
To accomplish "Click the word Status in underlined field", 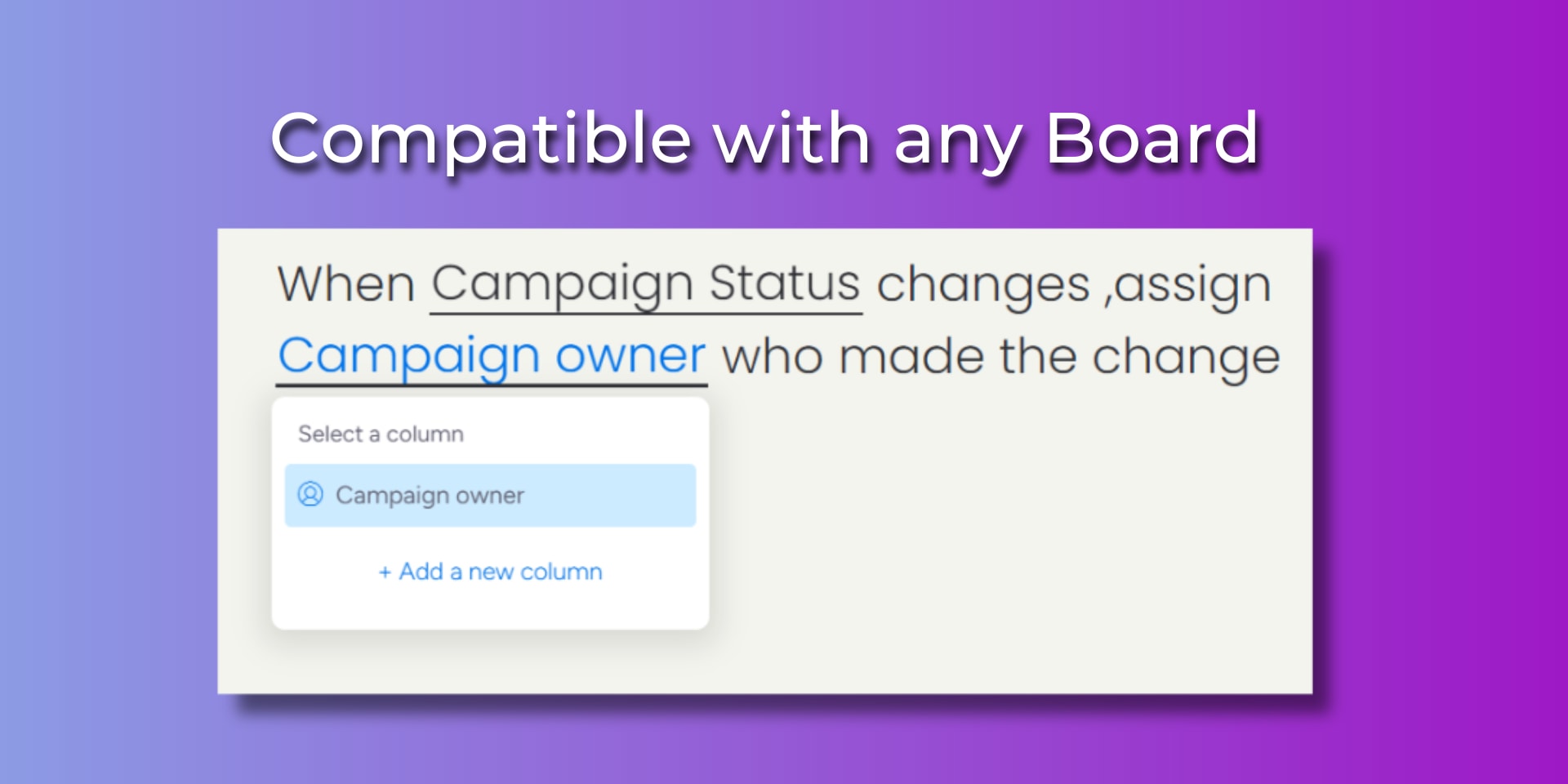I will [784, 283].
